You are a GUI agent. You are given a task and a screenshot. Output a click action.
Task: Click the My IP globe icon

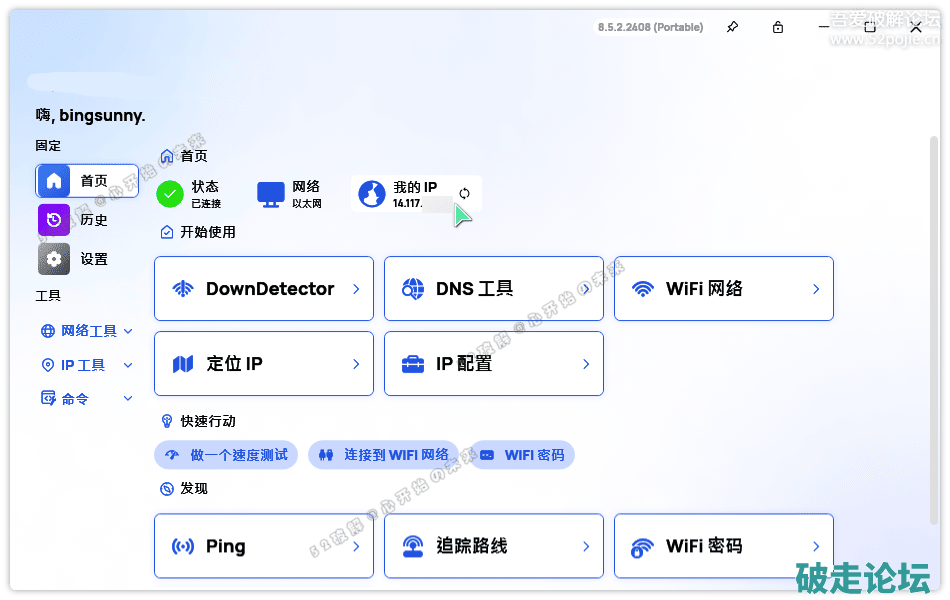click(372, 194)
